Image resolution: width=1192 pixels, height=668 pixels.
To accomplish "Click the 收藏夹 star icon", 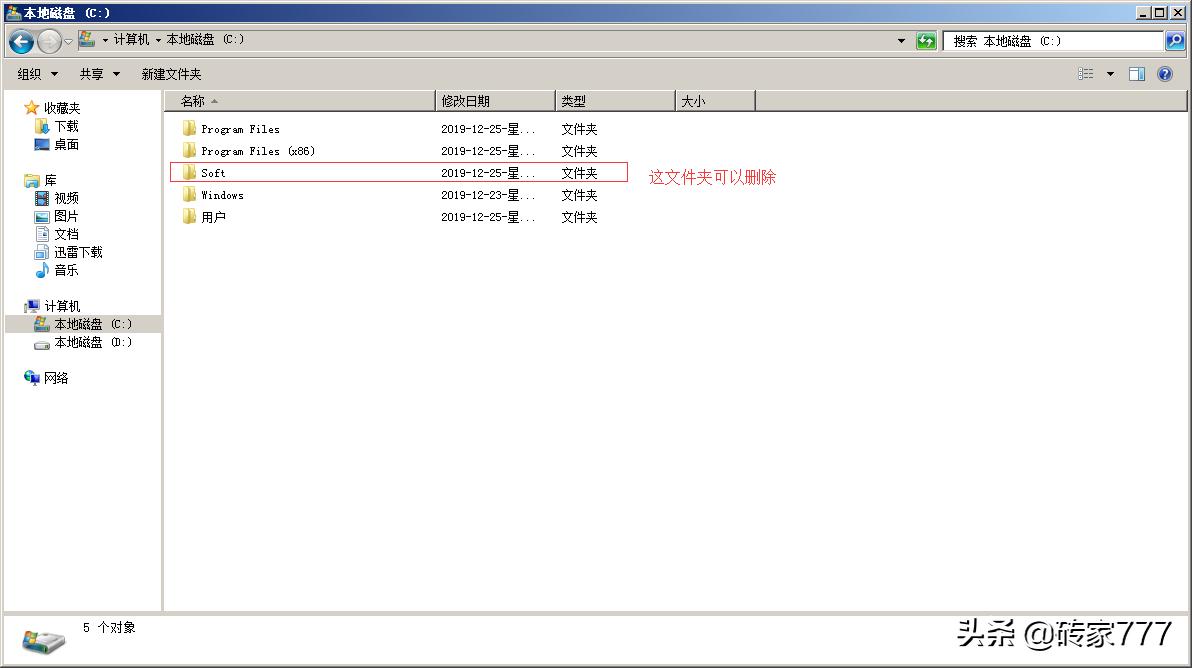I will pos(31,108).
